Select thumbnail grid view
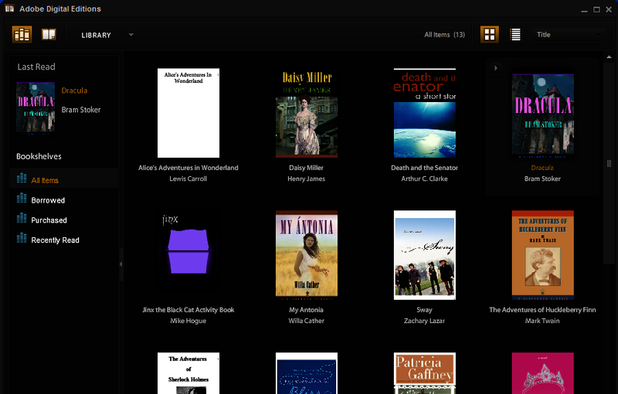This screenshot has width=618, height=394. [490, 35]
